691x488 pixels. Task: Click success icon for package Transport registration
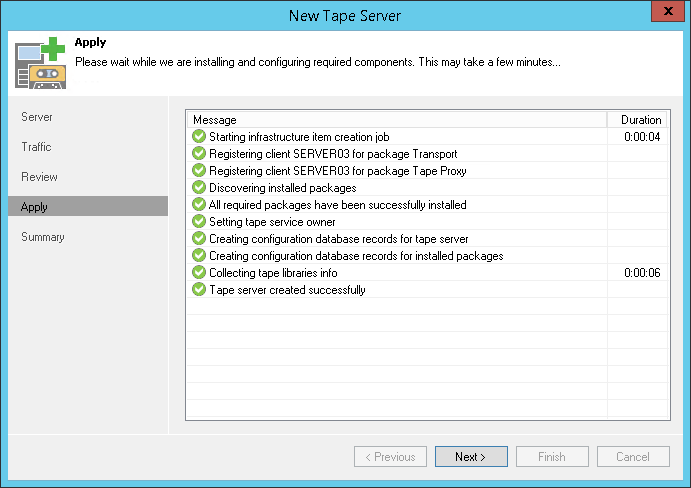pos(199,154)
